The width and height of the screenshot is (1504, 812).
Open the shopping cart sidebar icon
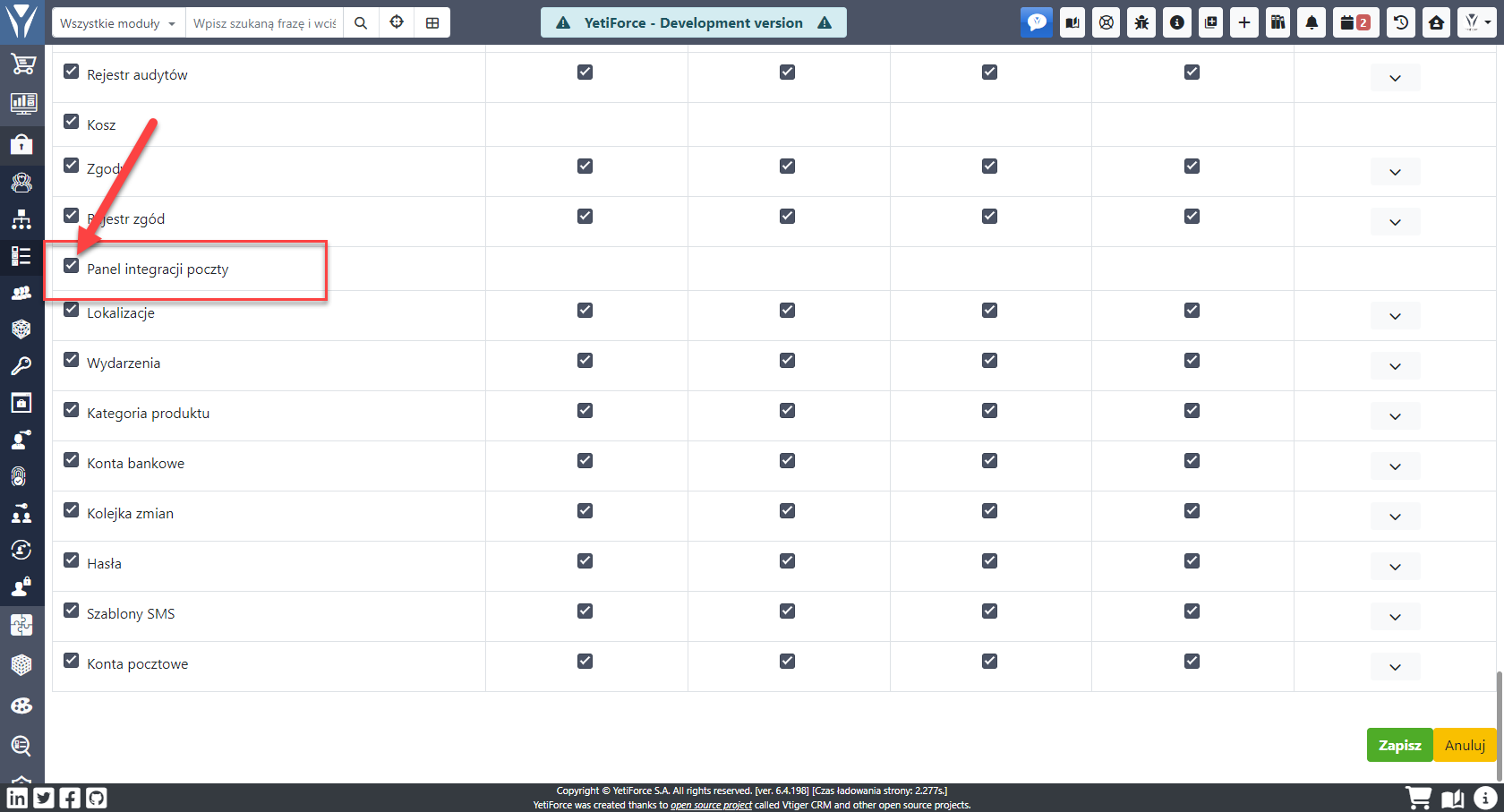tap(21, 64)
